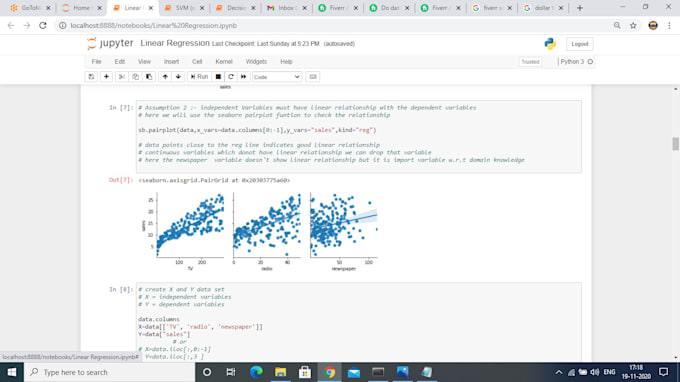Run the selected cell
Viewport: 680px width, 382px height.
point(199,77)
